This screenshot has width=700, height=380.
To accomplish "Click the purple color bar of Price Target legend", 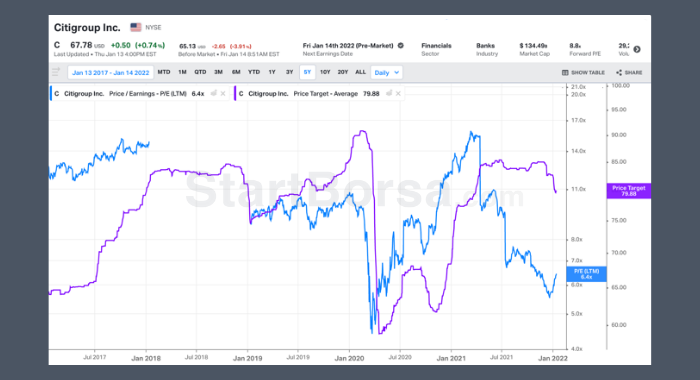I will tap(235, 93).
